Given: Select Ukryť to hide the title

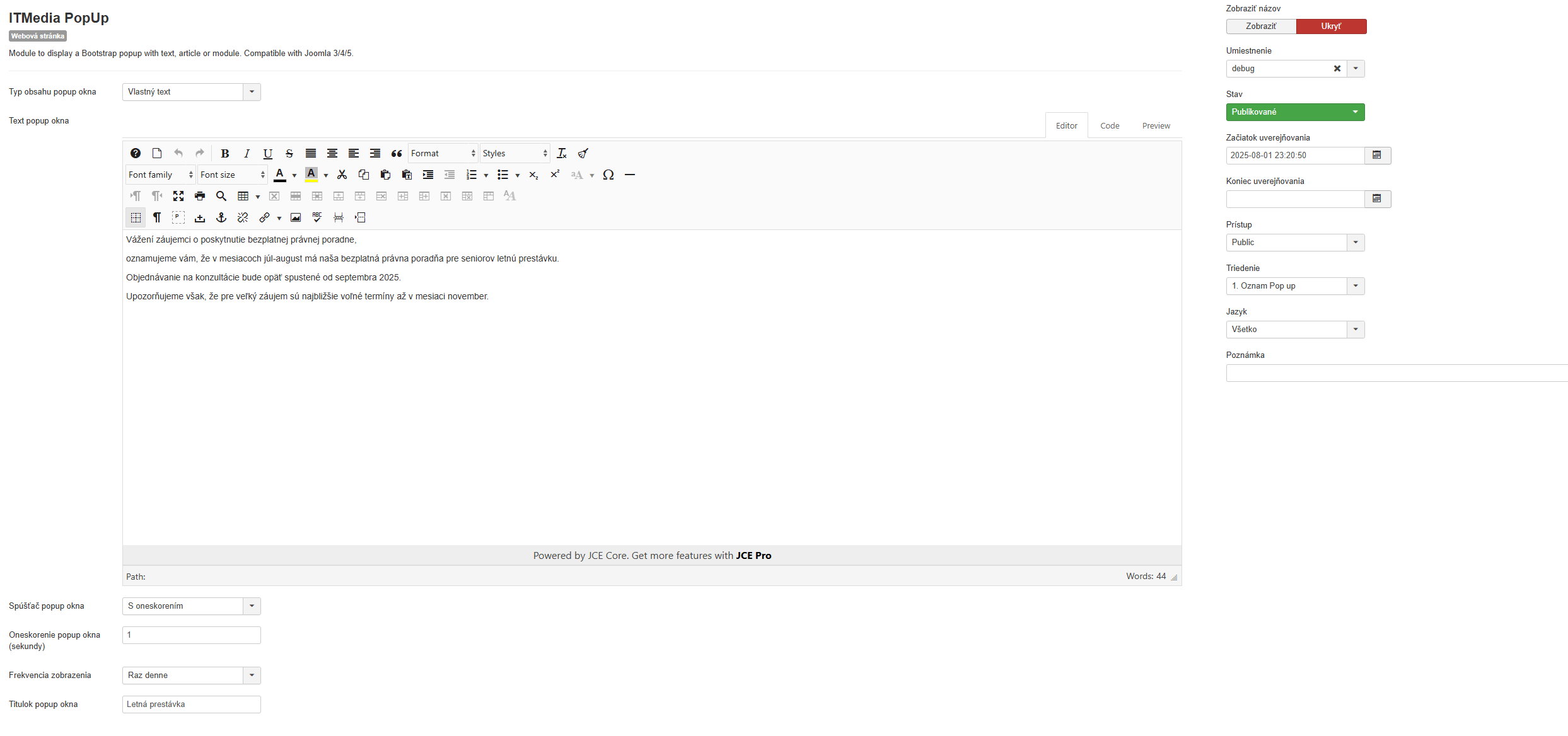Looking at the screenshot, I should tap(1331, 26).
